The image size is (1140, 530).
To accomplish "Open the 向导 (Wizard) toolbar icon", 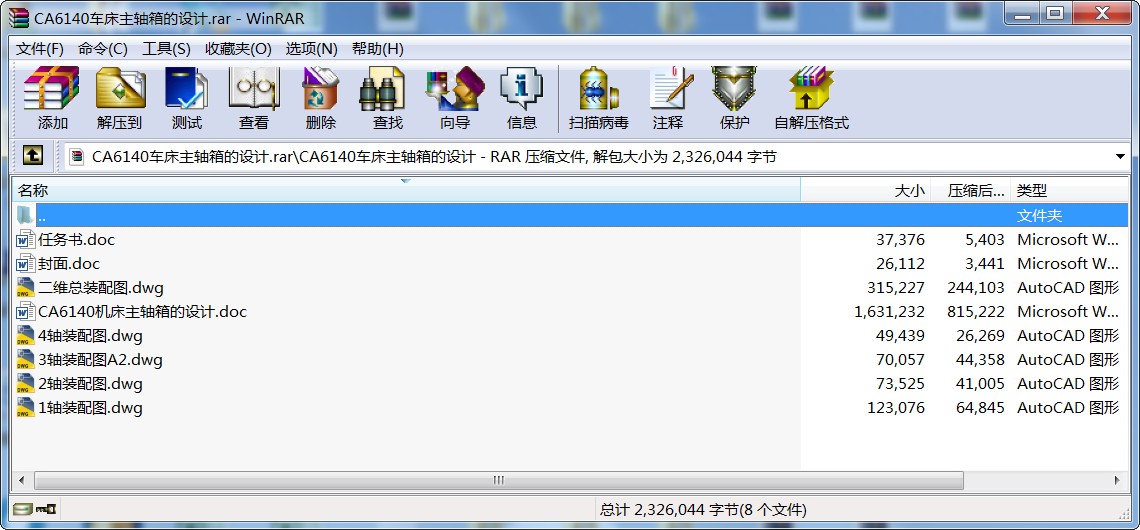I will point(455,88).
